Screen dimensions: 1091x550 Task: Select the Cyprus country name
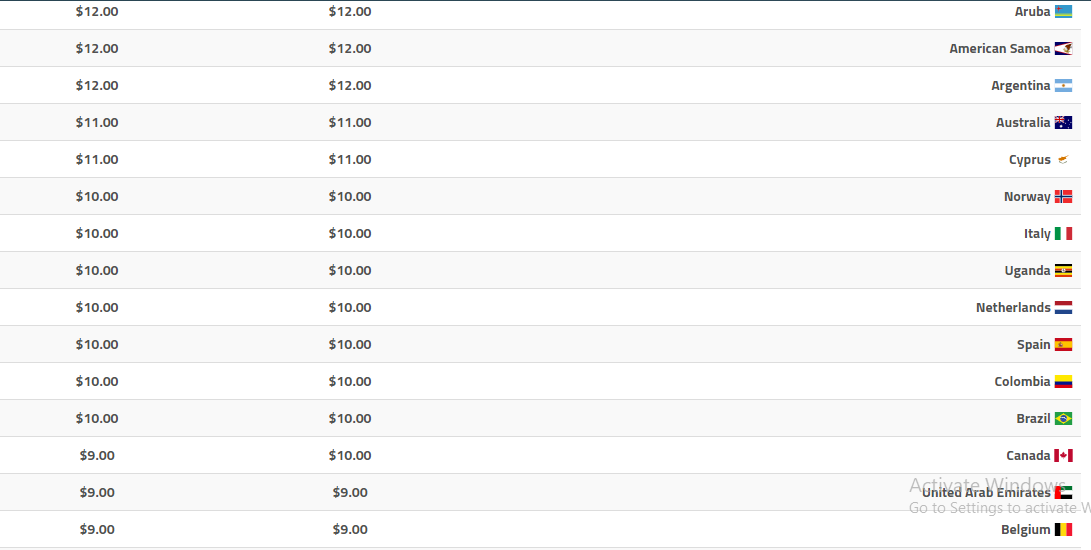(1029, 160)
